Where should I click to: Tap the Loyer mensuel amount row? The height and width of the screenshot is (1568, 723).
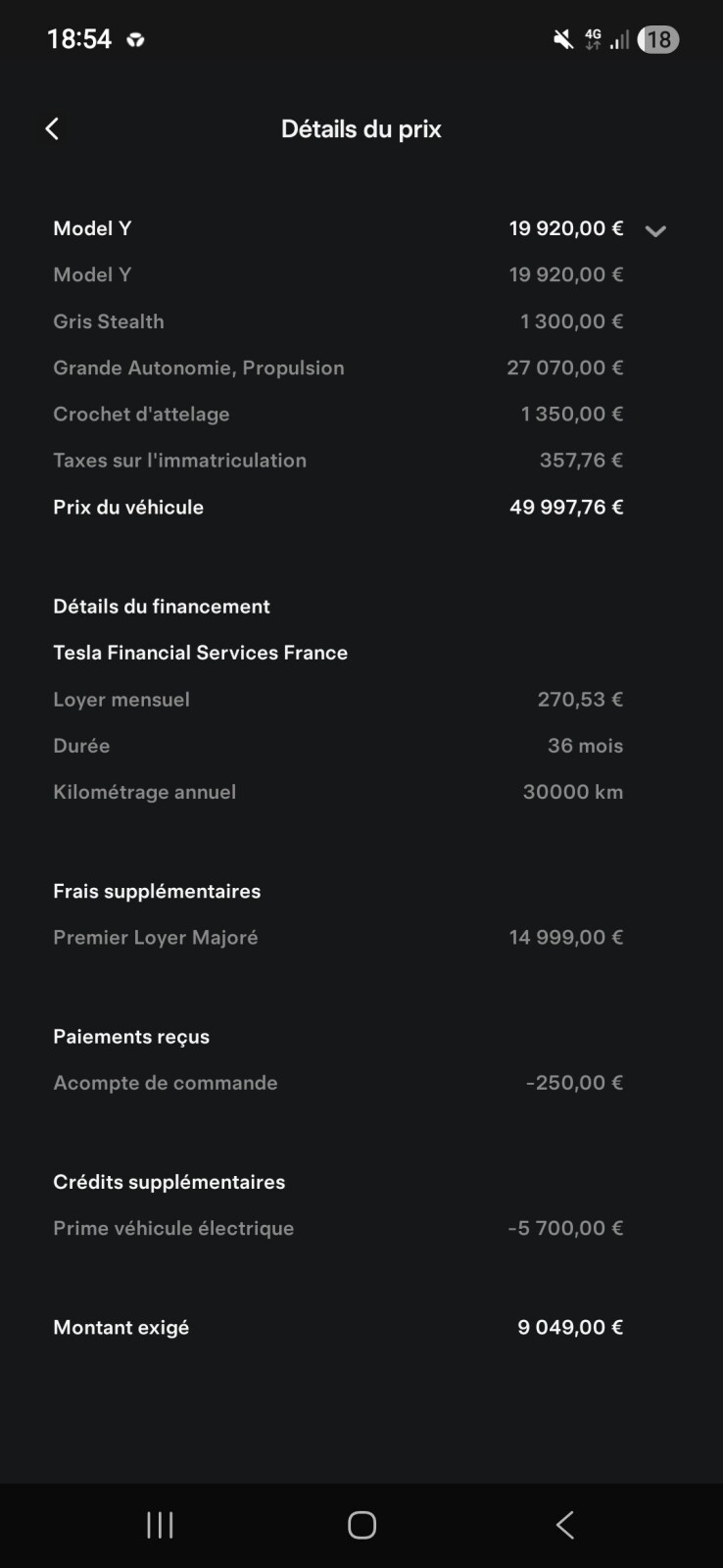pyautogui.click(x=338, y=700)
